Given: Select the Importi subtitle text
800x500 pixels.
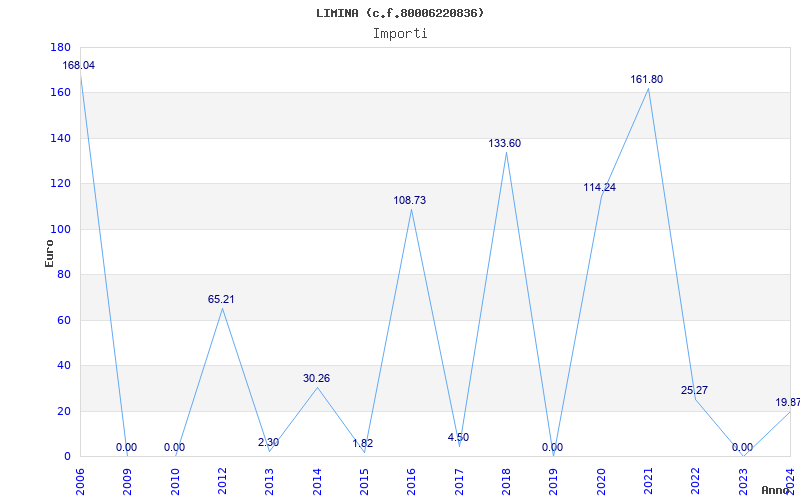Looking at the screenshot, I should click(400, 34).
